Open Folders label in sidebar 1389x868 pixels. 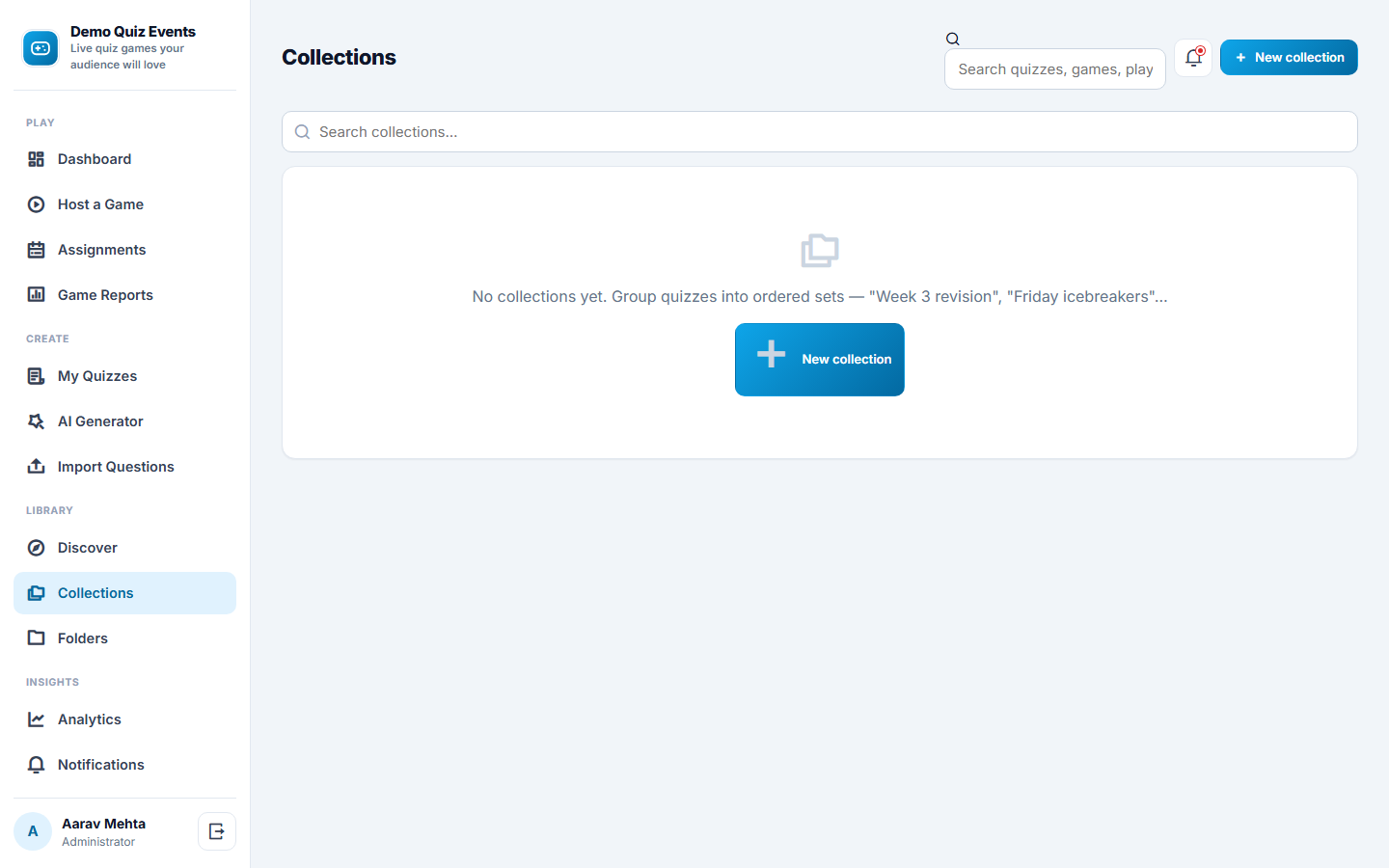tap(83, 638)
